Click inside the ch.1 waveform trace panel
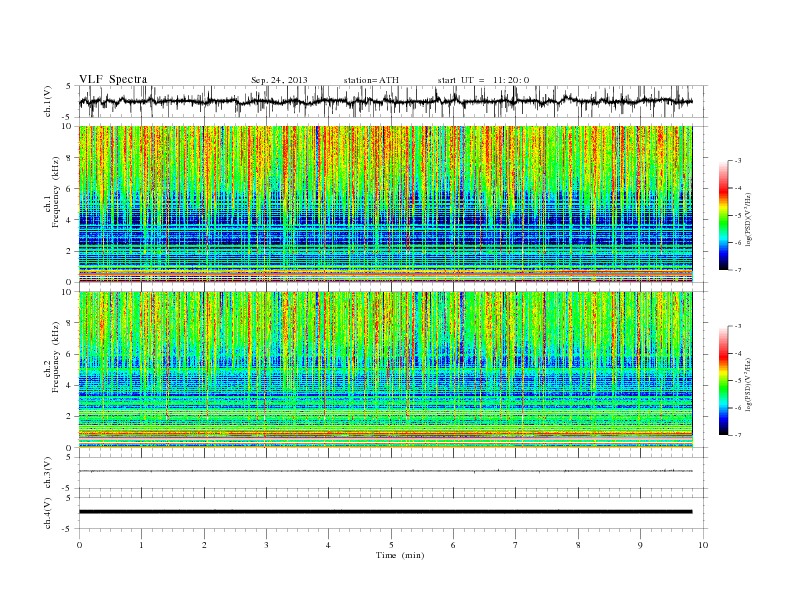 [393, 101]
